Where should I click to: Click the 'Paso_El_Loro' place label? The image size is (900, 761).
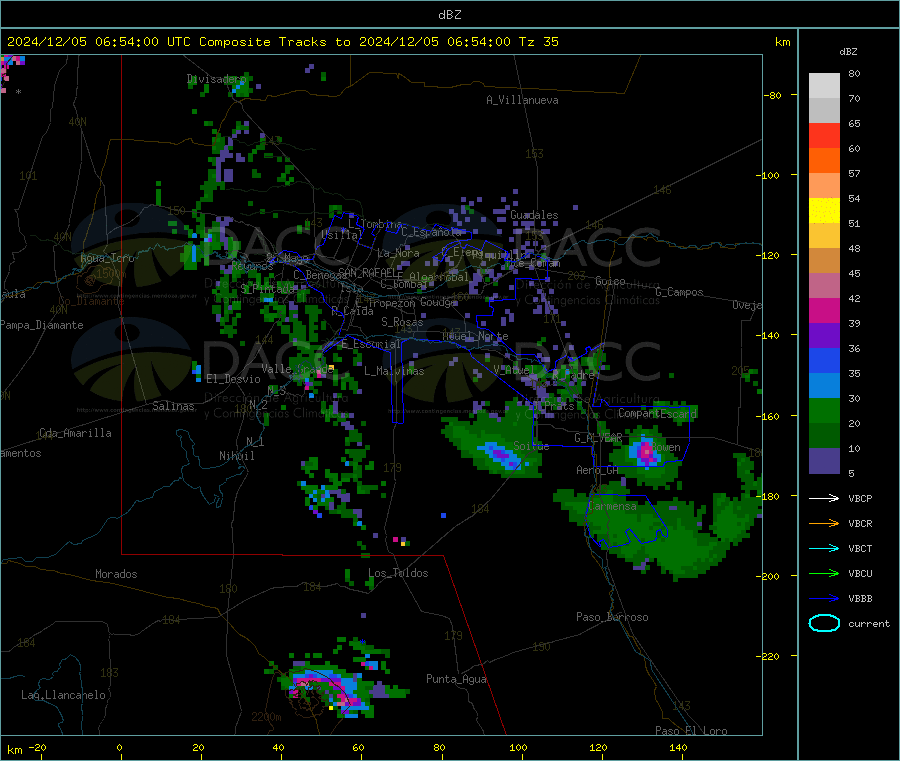click(x=691, y=731)
